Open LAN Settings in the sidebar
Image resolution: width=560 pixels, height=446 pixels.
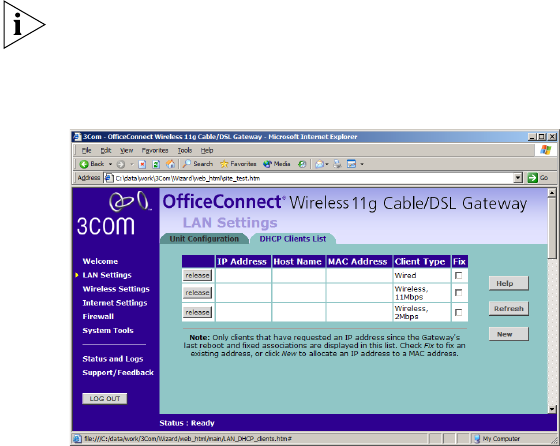point(107,275)
